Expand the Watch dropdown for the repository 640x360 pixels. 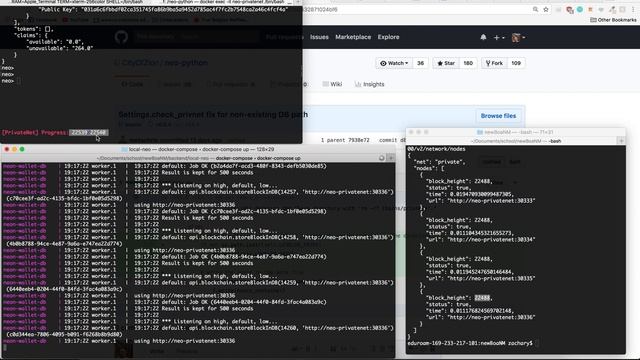[x=394, y=63]
